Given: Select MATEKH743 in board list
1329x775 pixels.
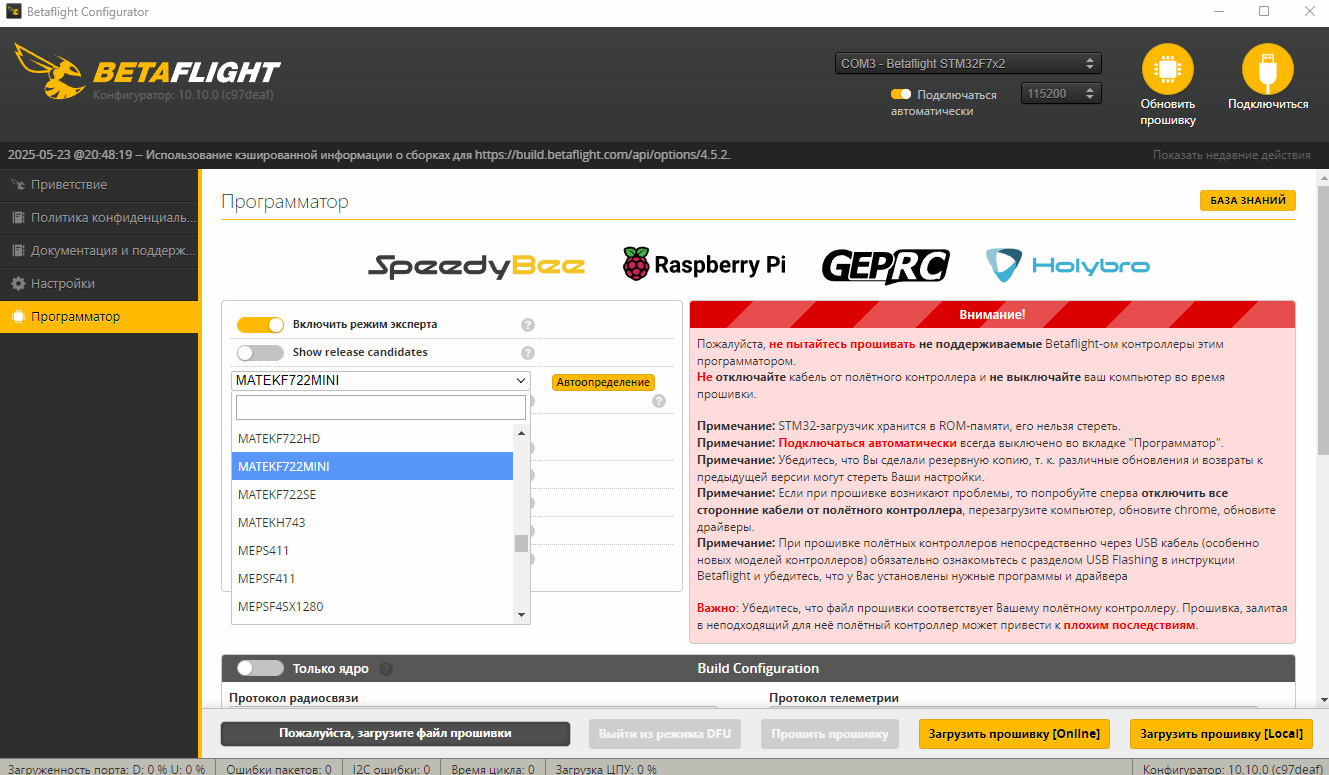Looking at the screenshot, I should (372, 523).
